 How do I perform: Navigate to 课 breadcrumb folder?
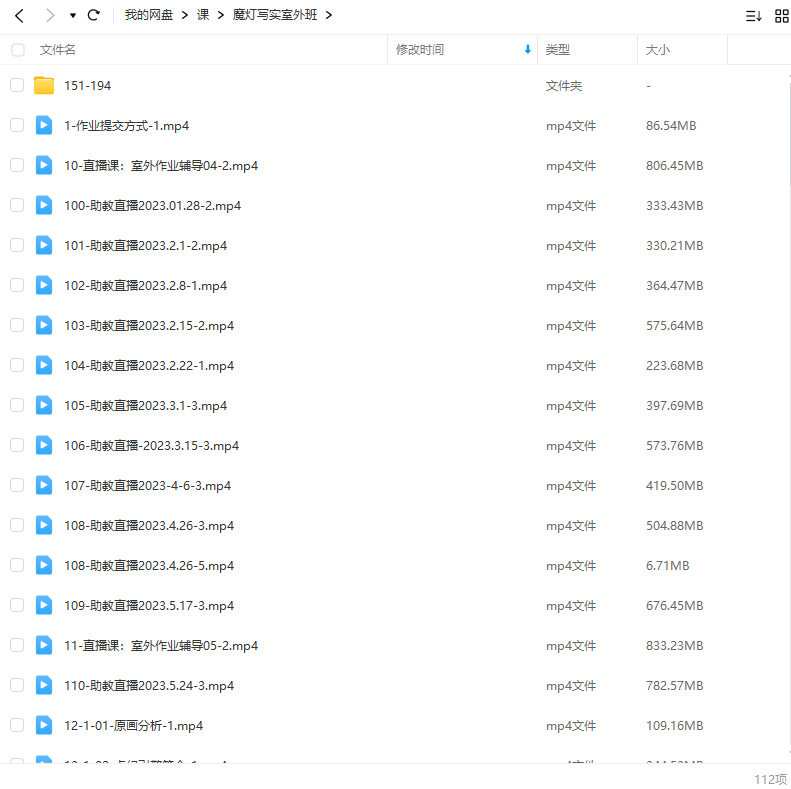(x=203, y=16)
